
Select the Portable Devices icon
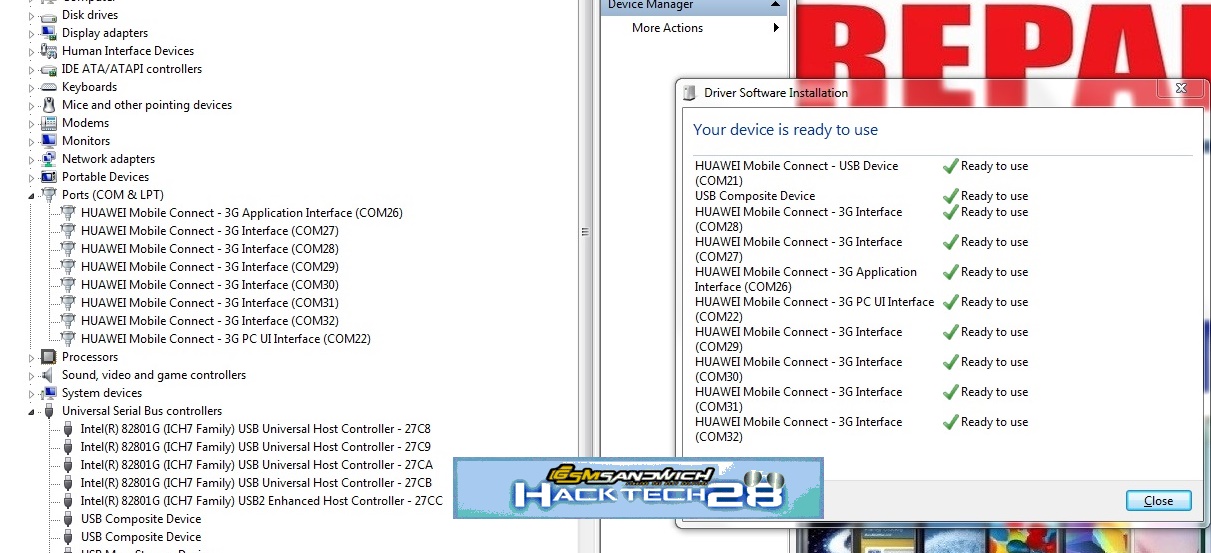pyautogui.click(x=48, y=177)
